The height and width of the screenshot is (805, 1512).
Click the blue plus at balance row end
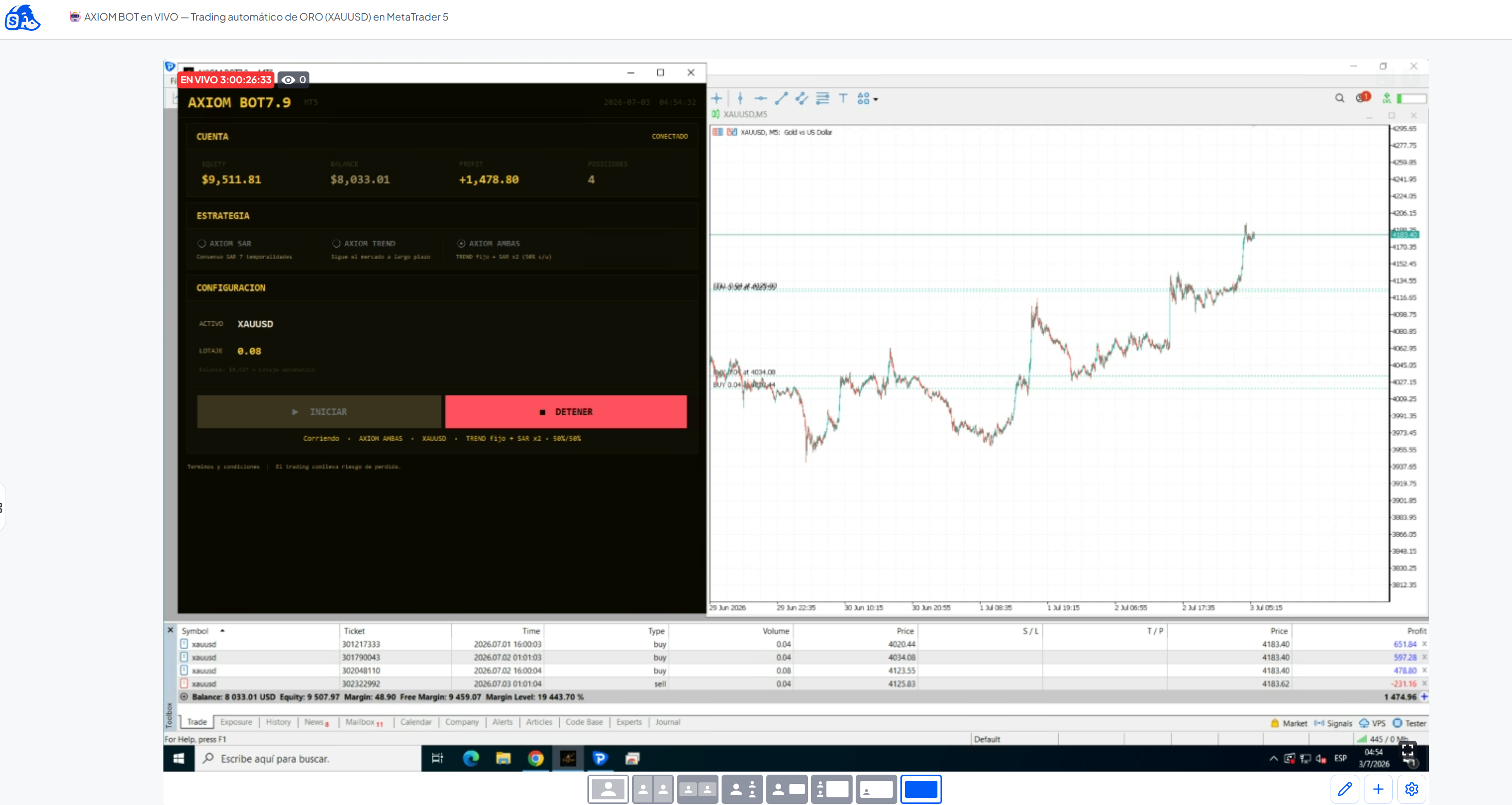[1425, 697]
